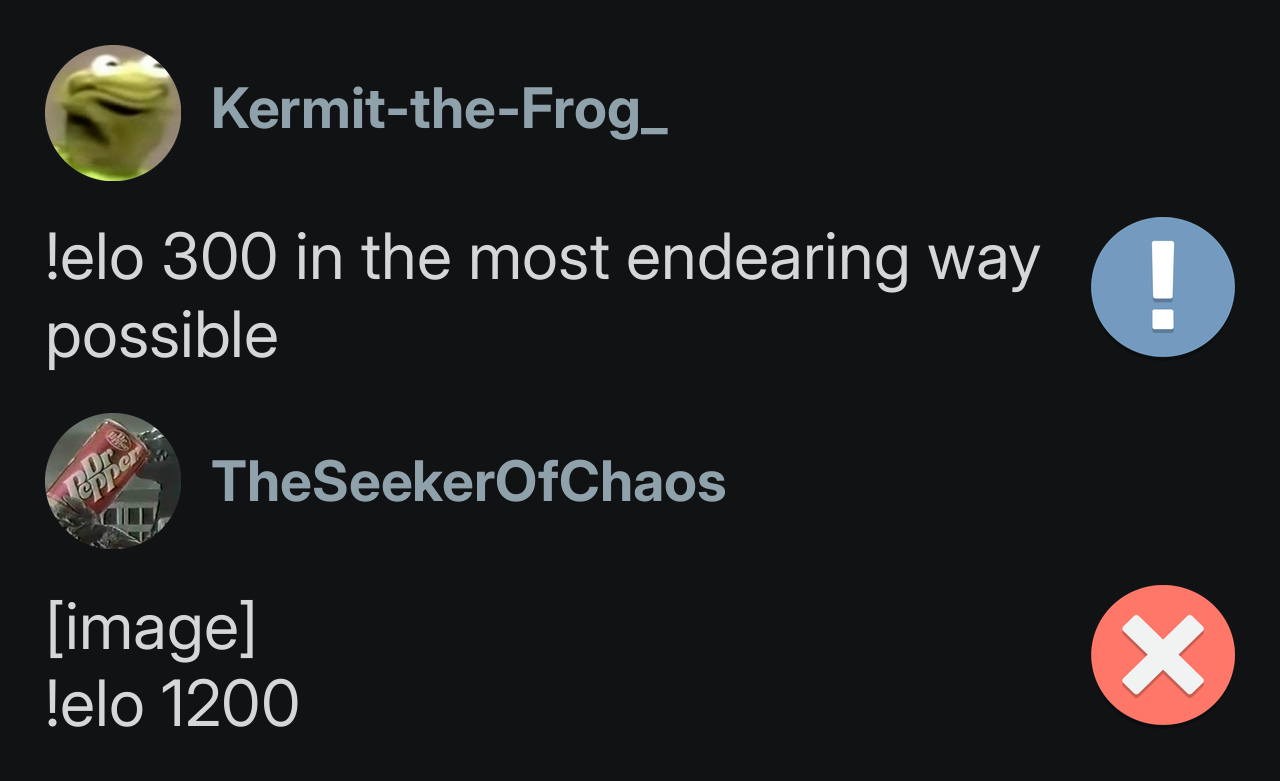Click the word "possible" in Kermit's message
Screen dimensions: 1280x781
[x=161, y=338]
